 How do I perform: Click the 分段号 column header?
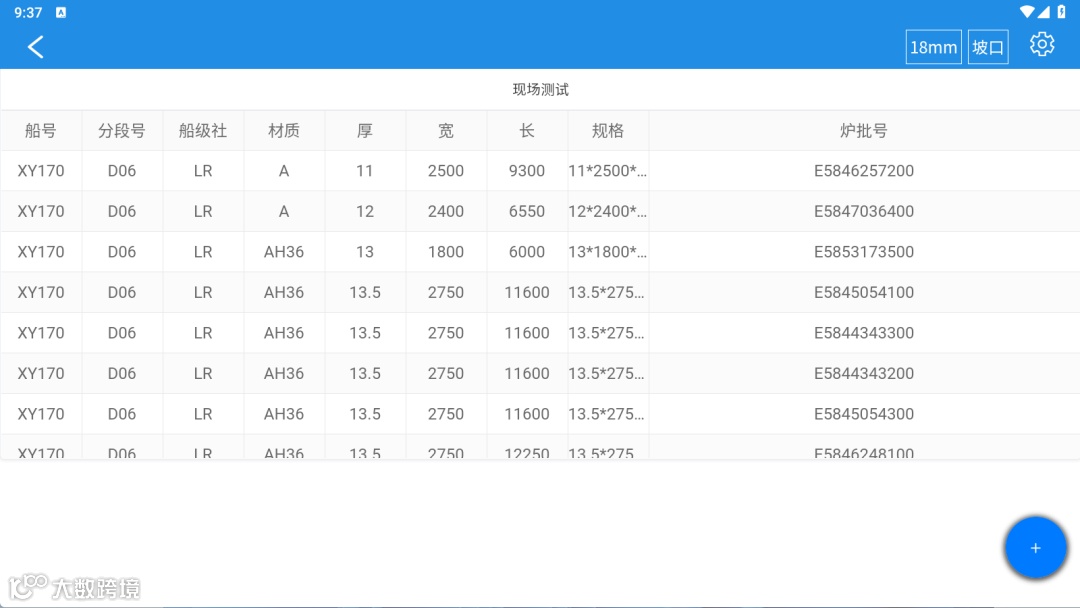[x=122, y=131]
